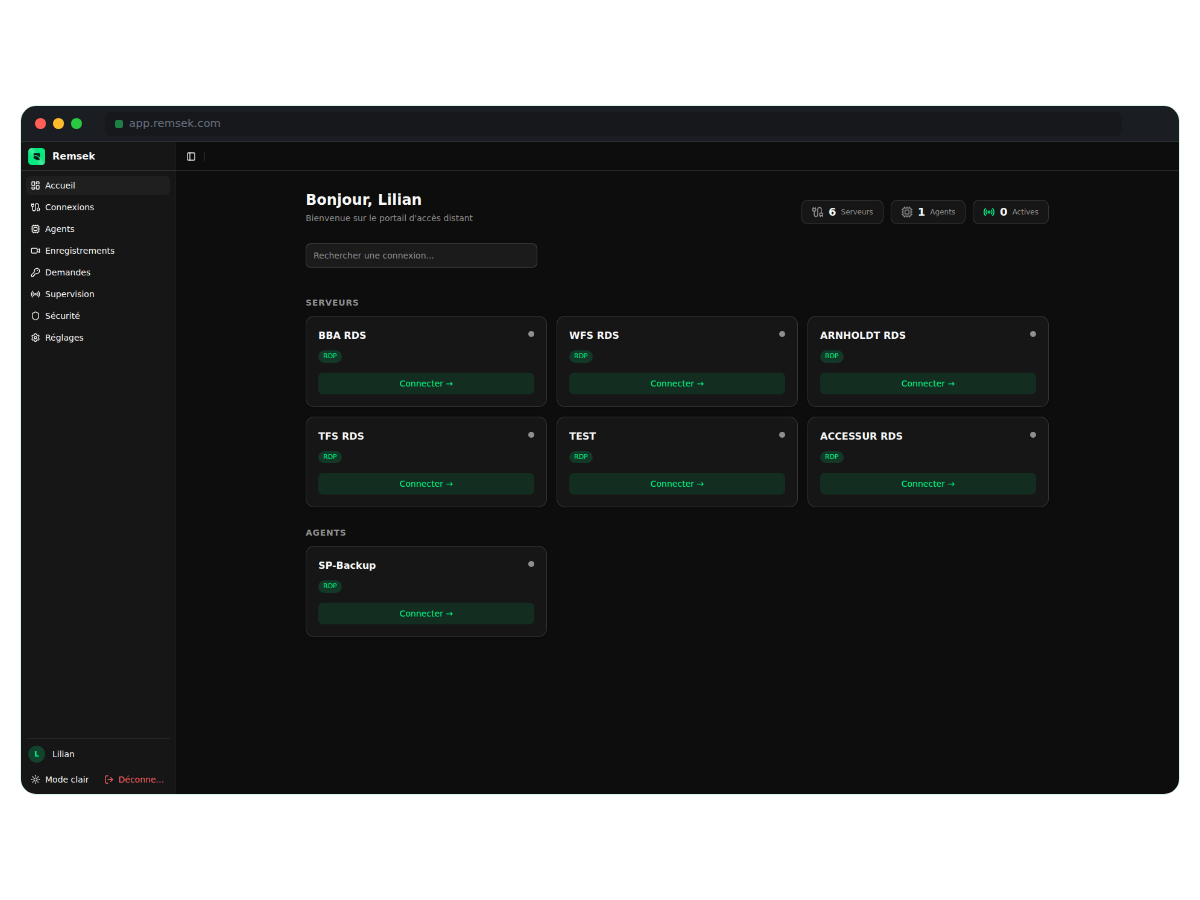Open Enregistrements via the camera icon

pos(36,250)
